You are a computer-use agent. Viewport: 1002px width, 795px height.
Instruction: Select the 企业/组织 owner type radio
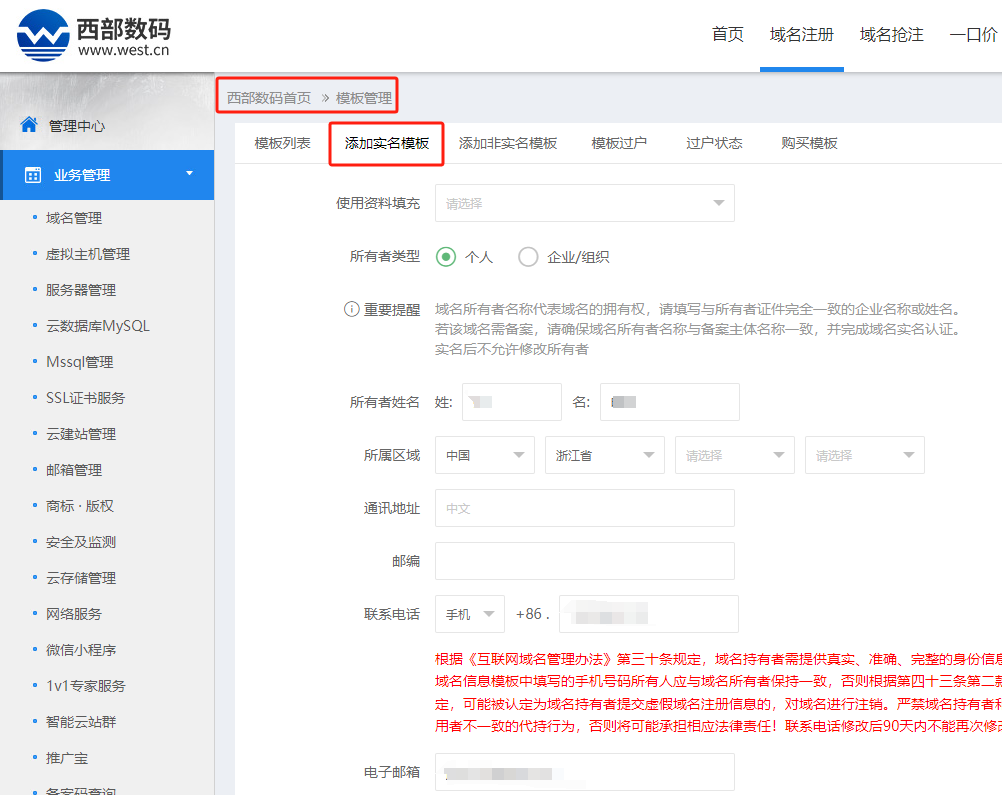pyautogui.click(x=528, y=257)
